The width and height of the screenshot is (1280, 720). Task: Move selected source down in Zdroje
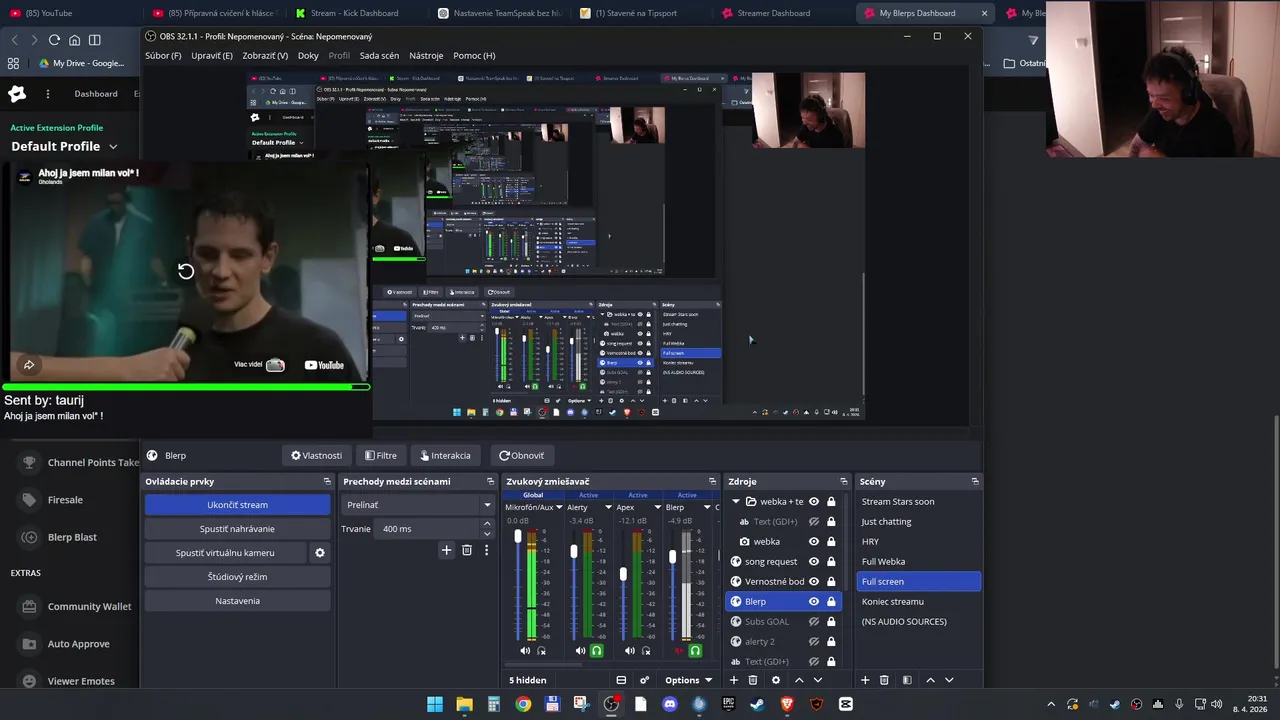[817, 680]
